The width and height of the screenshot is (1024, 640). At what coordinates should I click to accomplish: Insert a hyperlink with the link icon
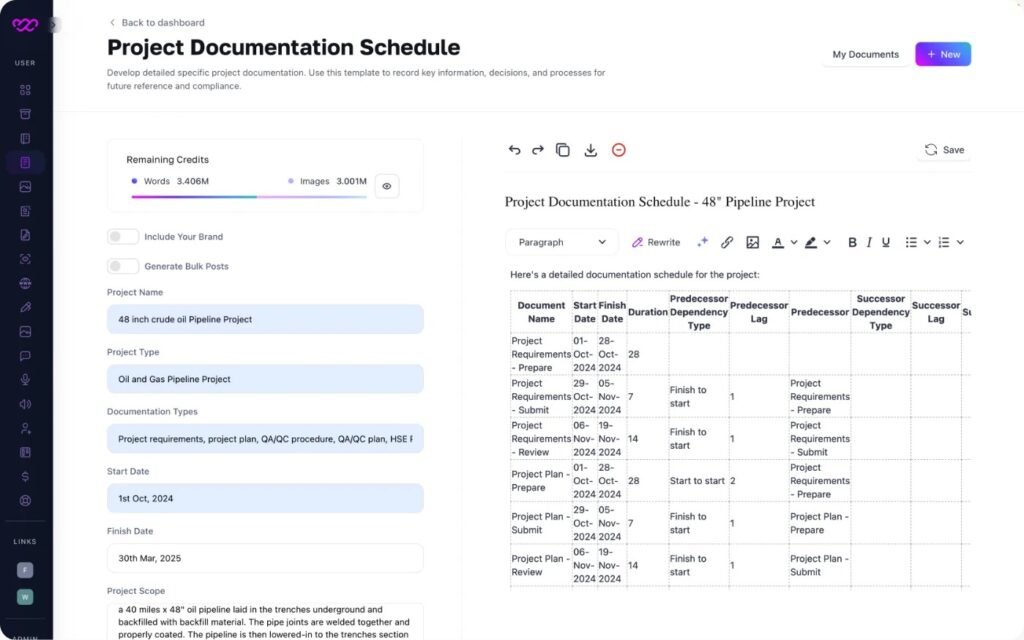point(726,242)
